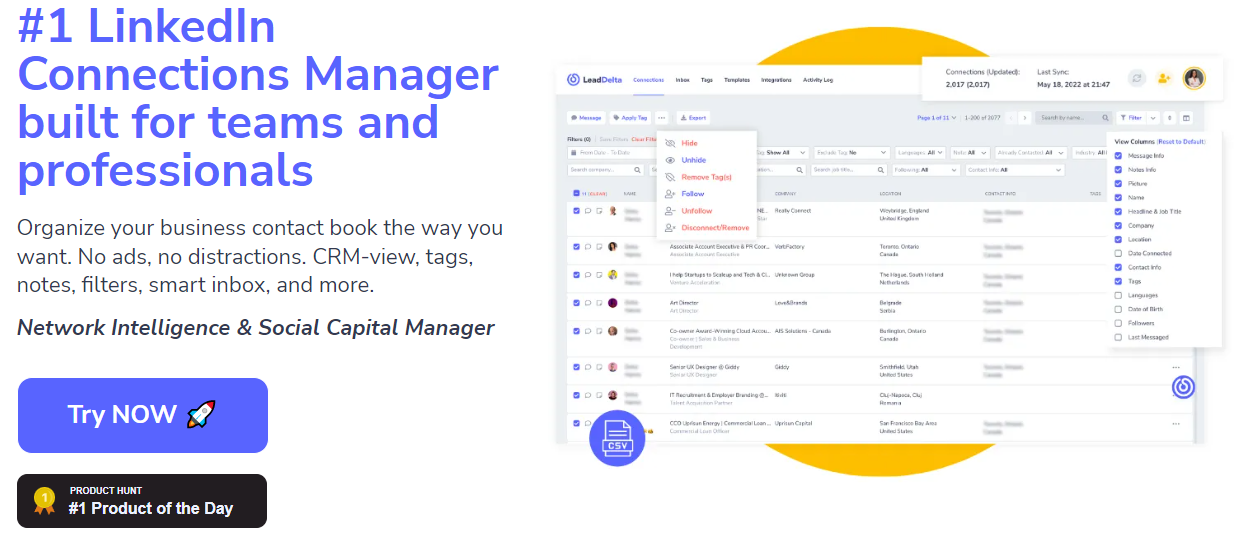Enable the Date Connected column checkbox

pyautogui.click(x=1118, y=254)
